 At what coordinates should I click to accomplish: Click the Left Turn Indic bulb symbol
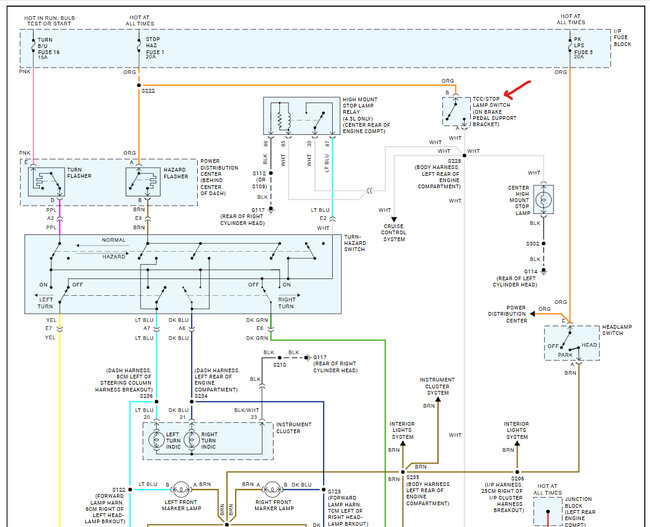point(157,440)
